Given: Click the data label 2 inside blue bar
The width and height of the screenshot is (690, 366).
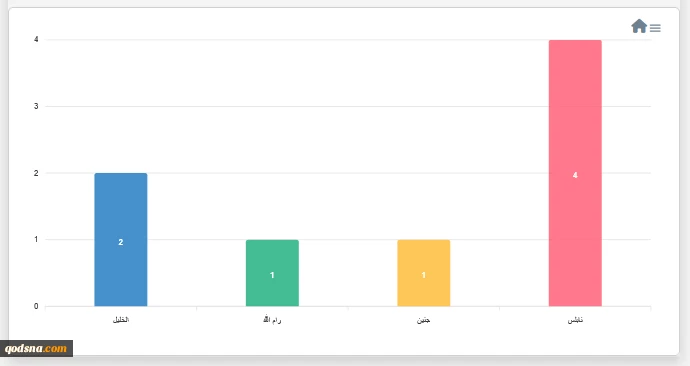Looking at the screenshot, I should point(121,242).
